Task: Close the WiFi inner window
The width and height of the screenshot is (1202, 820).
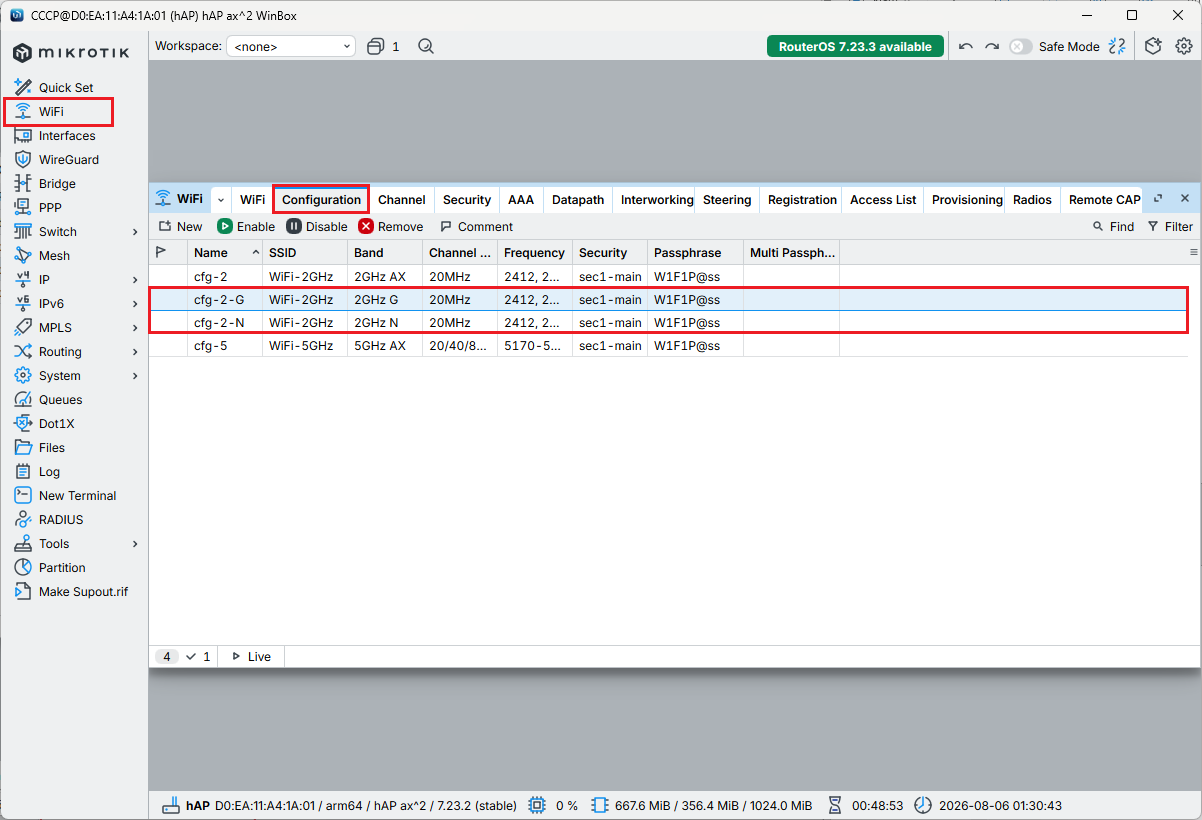Action: pos(1185,199)
